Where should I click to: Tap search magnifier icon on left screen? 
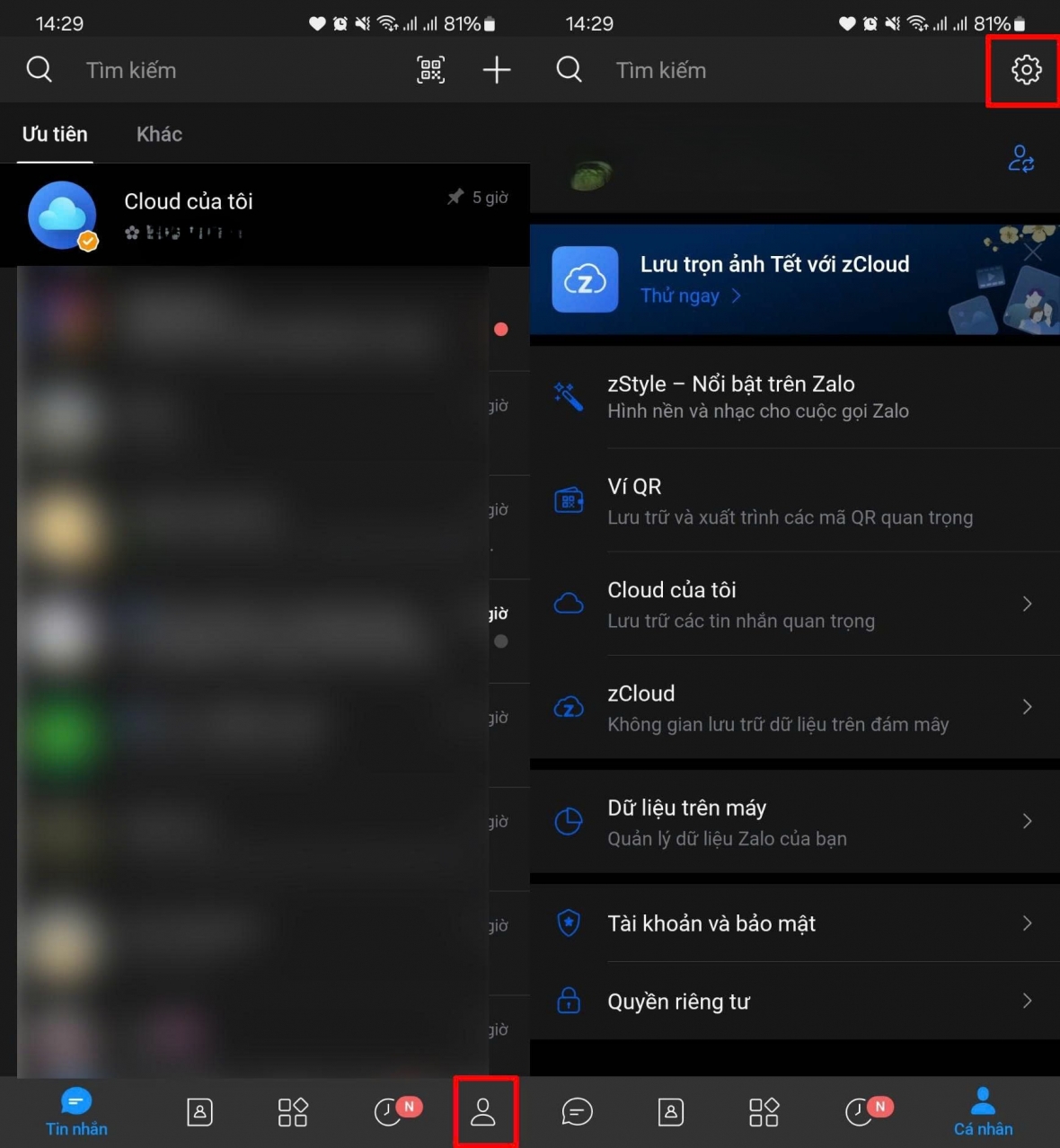coord(39,69)
